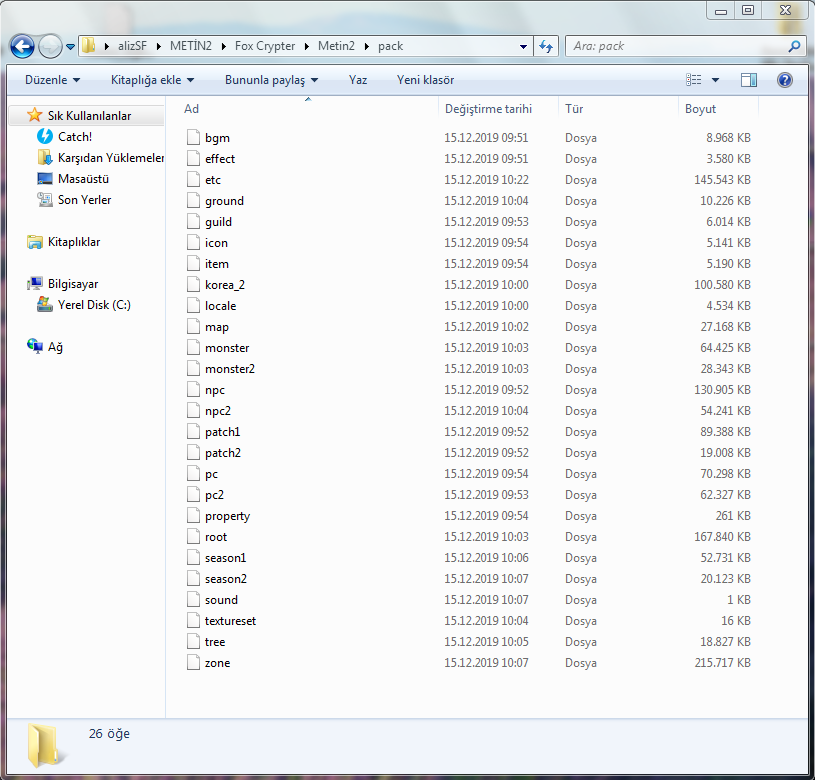
Task: Click the textureset file name
Action: coord(230,621)
